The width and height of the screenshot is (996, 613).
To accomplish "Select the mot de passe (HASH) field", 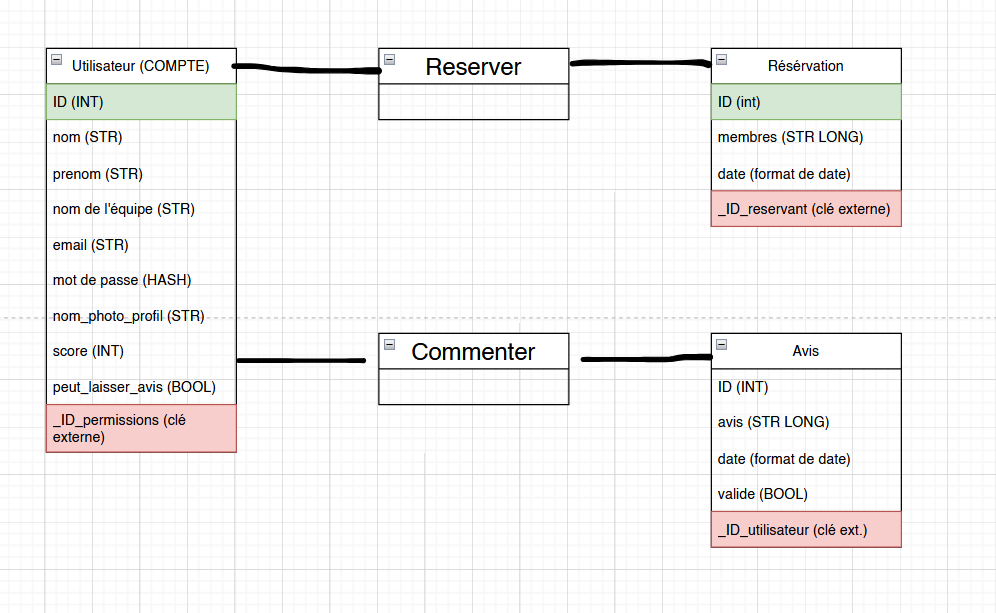I will click(141, 280).
